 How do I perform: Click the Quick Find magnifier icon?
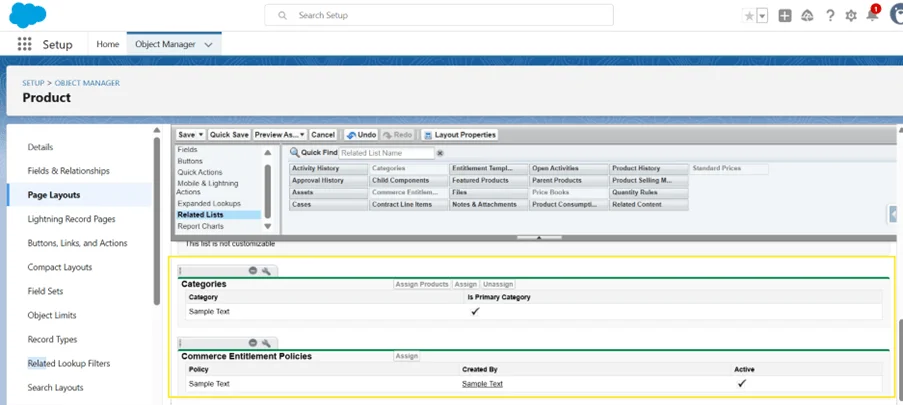click(x=294, y=153)
